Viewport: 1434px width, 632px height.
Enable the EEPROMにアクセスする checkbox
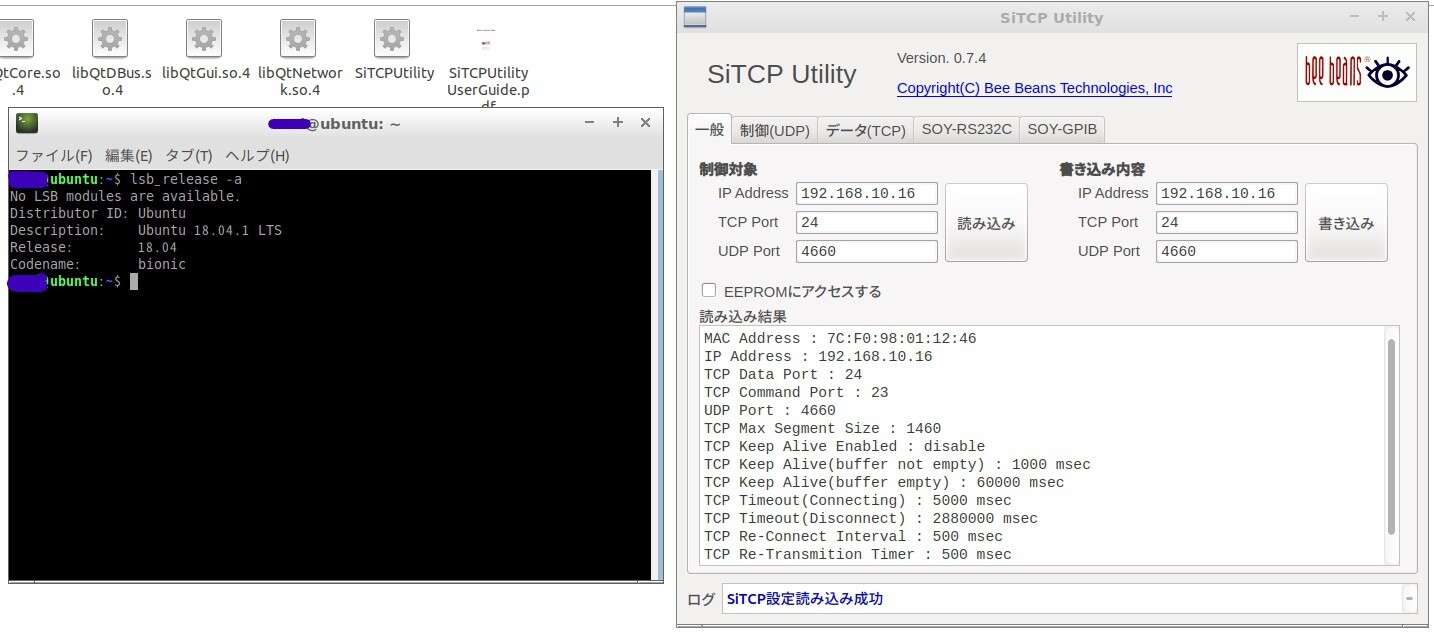[709, 290]
